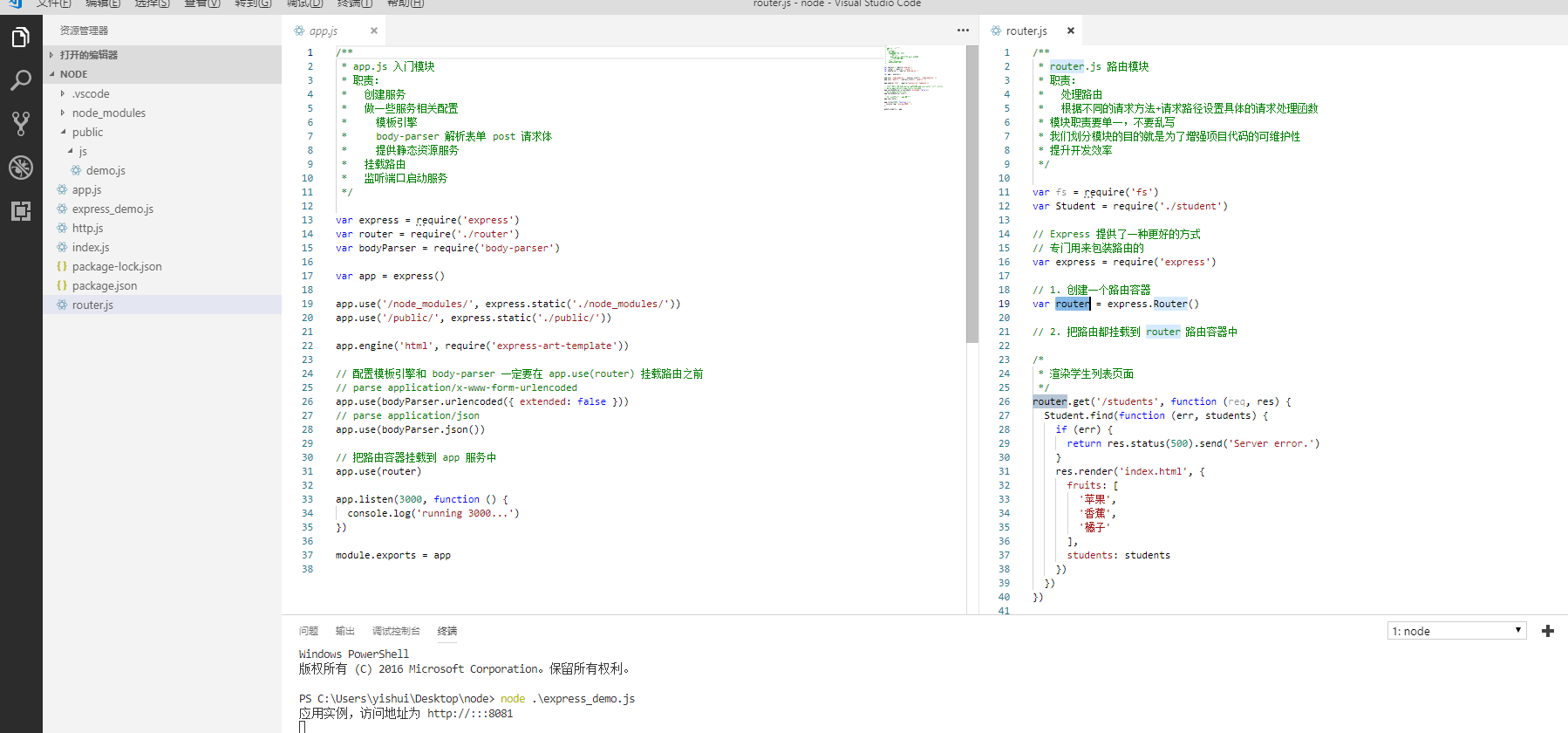Screen dimensions: 1568x733
Task: Open the Explorer view in activity bar
Action: coord(21,38)
